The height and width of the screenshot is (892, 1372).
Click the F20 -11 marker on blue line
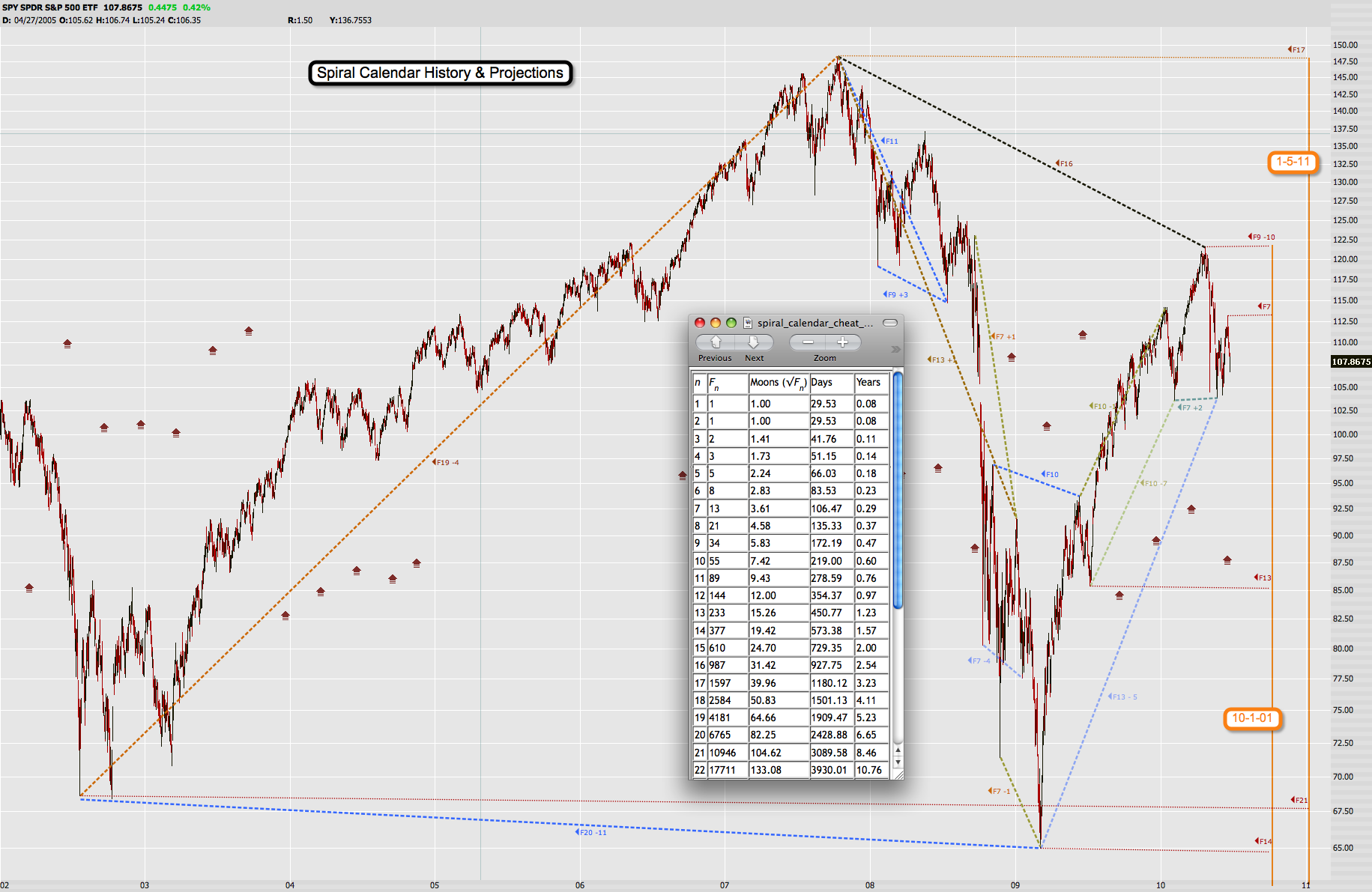[591, 832]
